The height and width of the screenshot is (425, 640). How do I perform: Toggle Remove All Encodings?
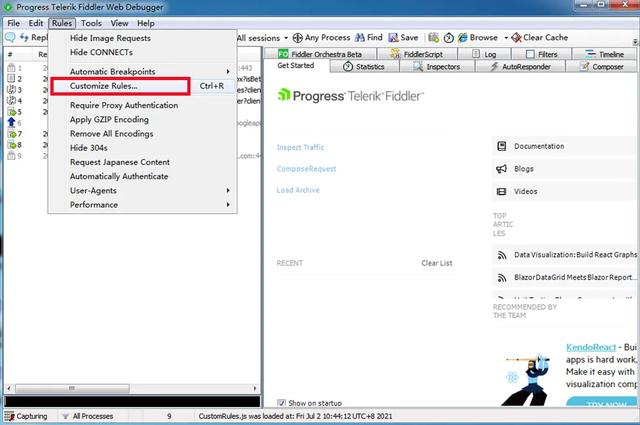point(142,134)
